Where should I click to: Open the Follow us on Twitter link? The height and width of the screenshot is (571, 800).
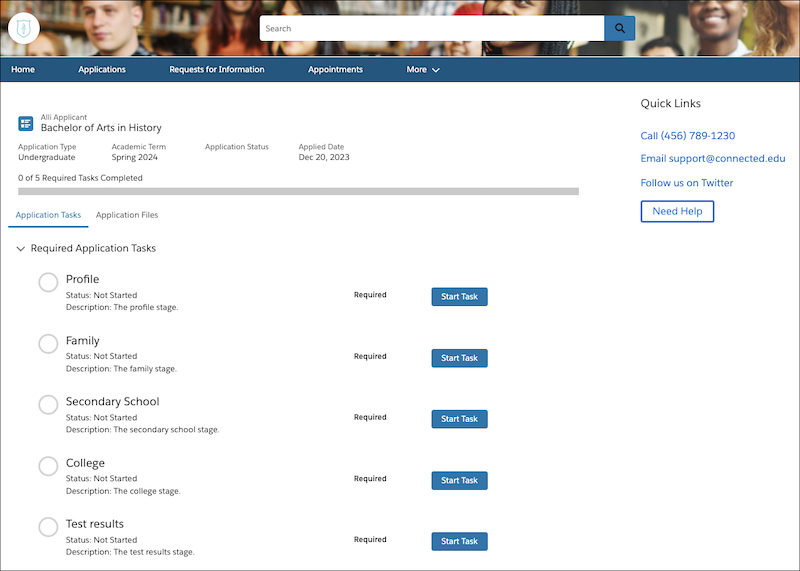click(x=687, y=183)
